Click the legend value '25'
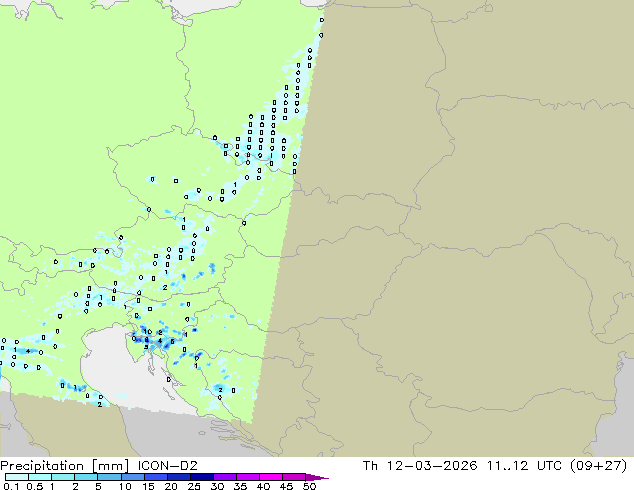Image resolution: width=634 pixels, height=490 pixels. tap(194, 486)
